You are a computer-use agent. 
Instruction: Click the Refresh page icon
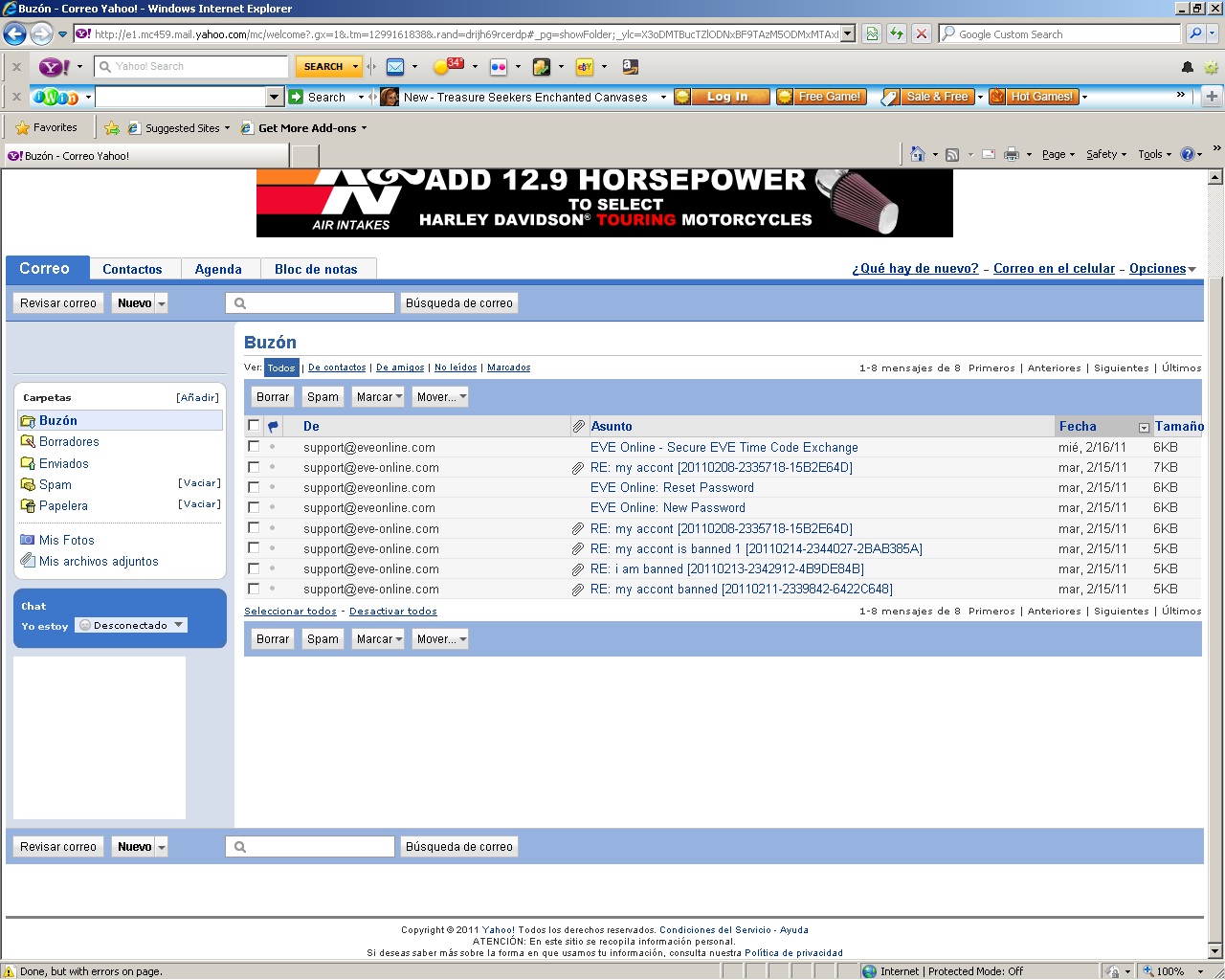tap(897, 33)
